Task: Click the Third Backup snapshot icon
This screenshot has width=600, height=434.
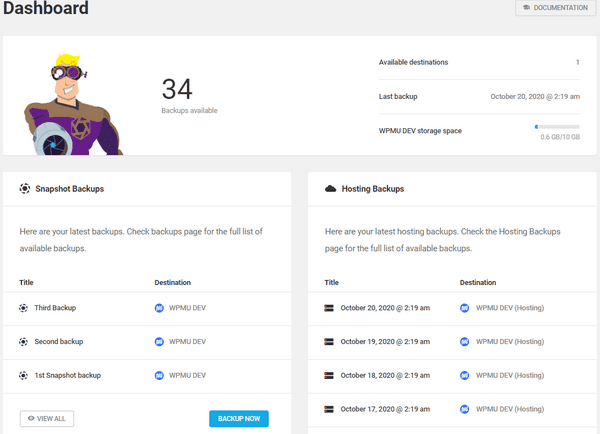Action: (x=23, y=308)
